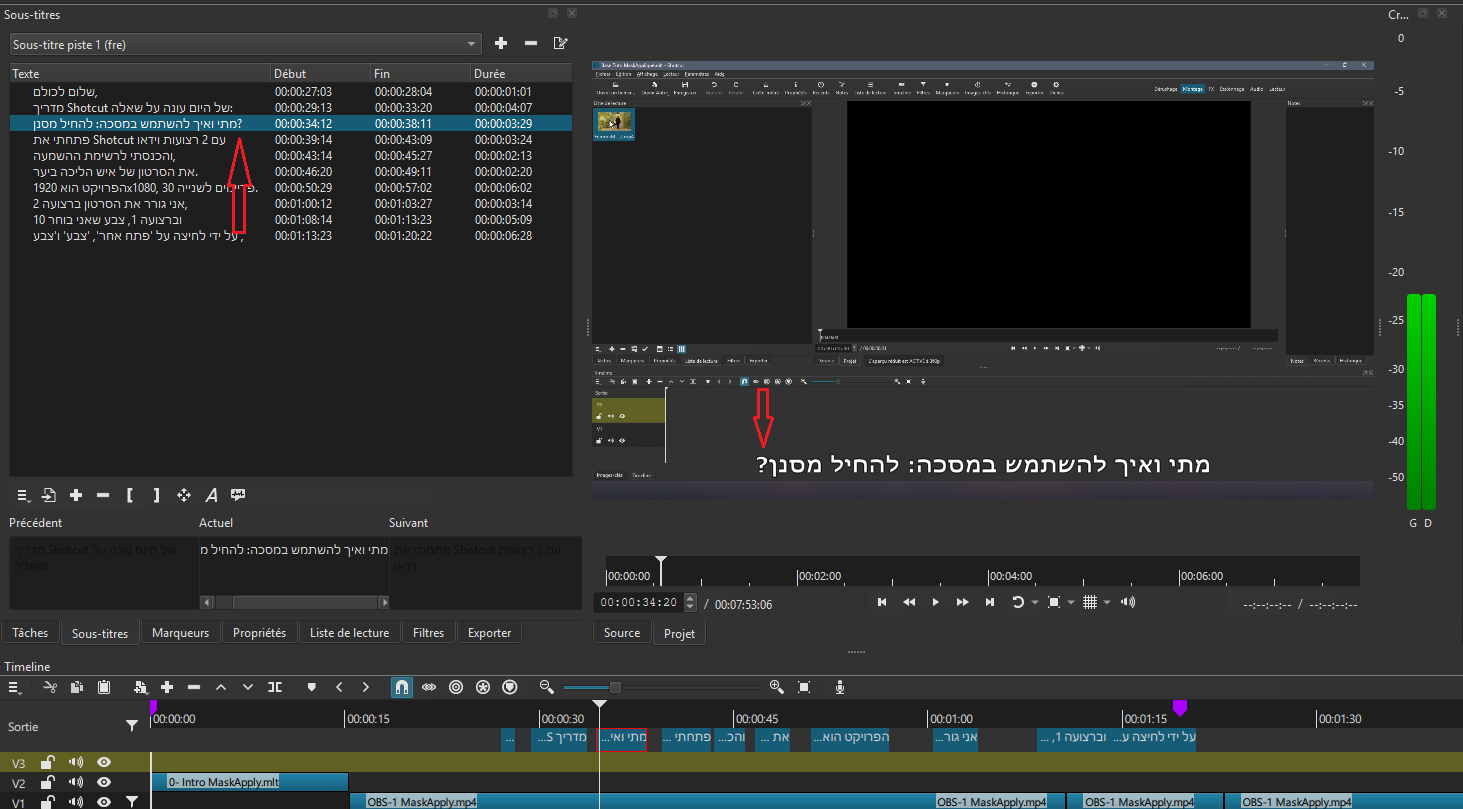Viewport: 1463px width, 809px height.
Task: Hide the V3 track with eye icon
Action: 103,763
